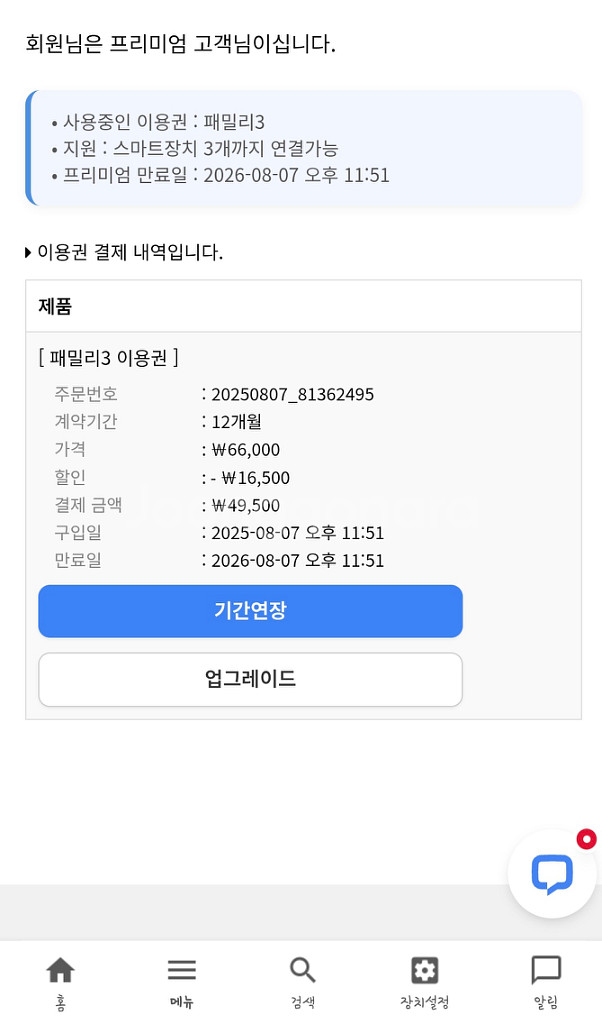Open the 장치설정 device settings gear icon
602x1024 pixels.
coord(423,969)
